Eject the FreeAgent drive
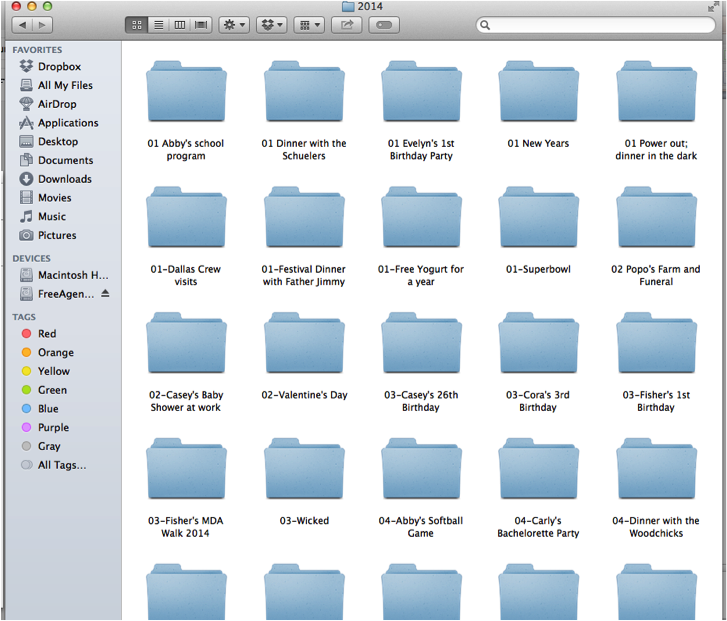 [x=105, y=293]
